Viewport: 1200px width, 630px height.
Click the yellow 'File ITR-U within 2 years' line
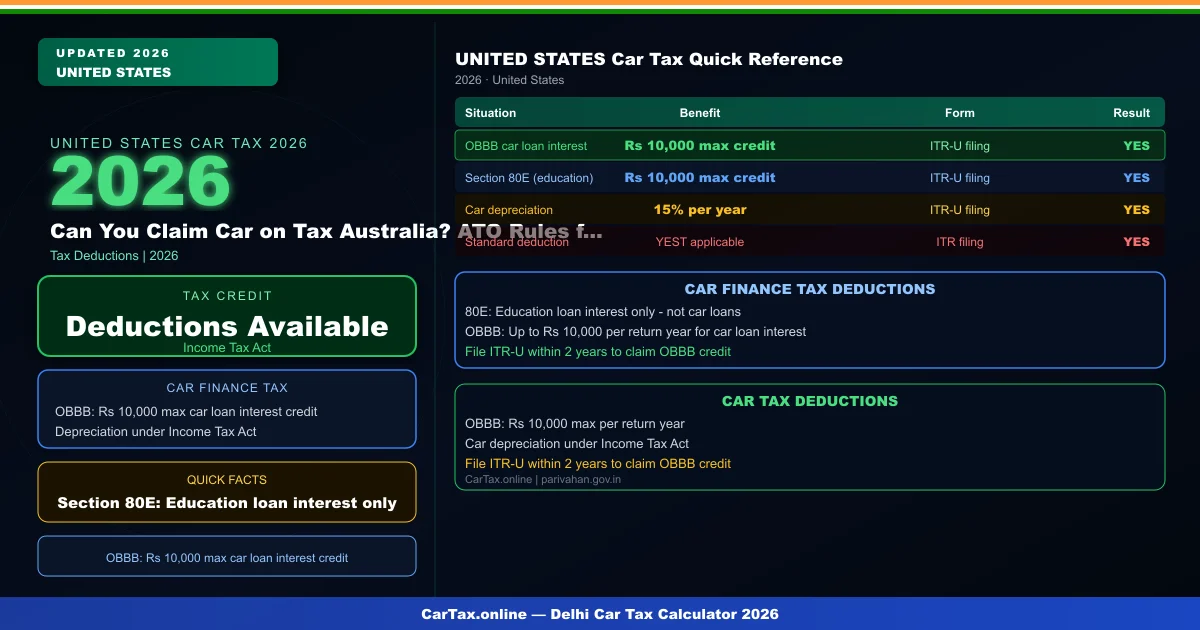598,464
